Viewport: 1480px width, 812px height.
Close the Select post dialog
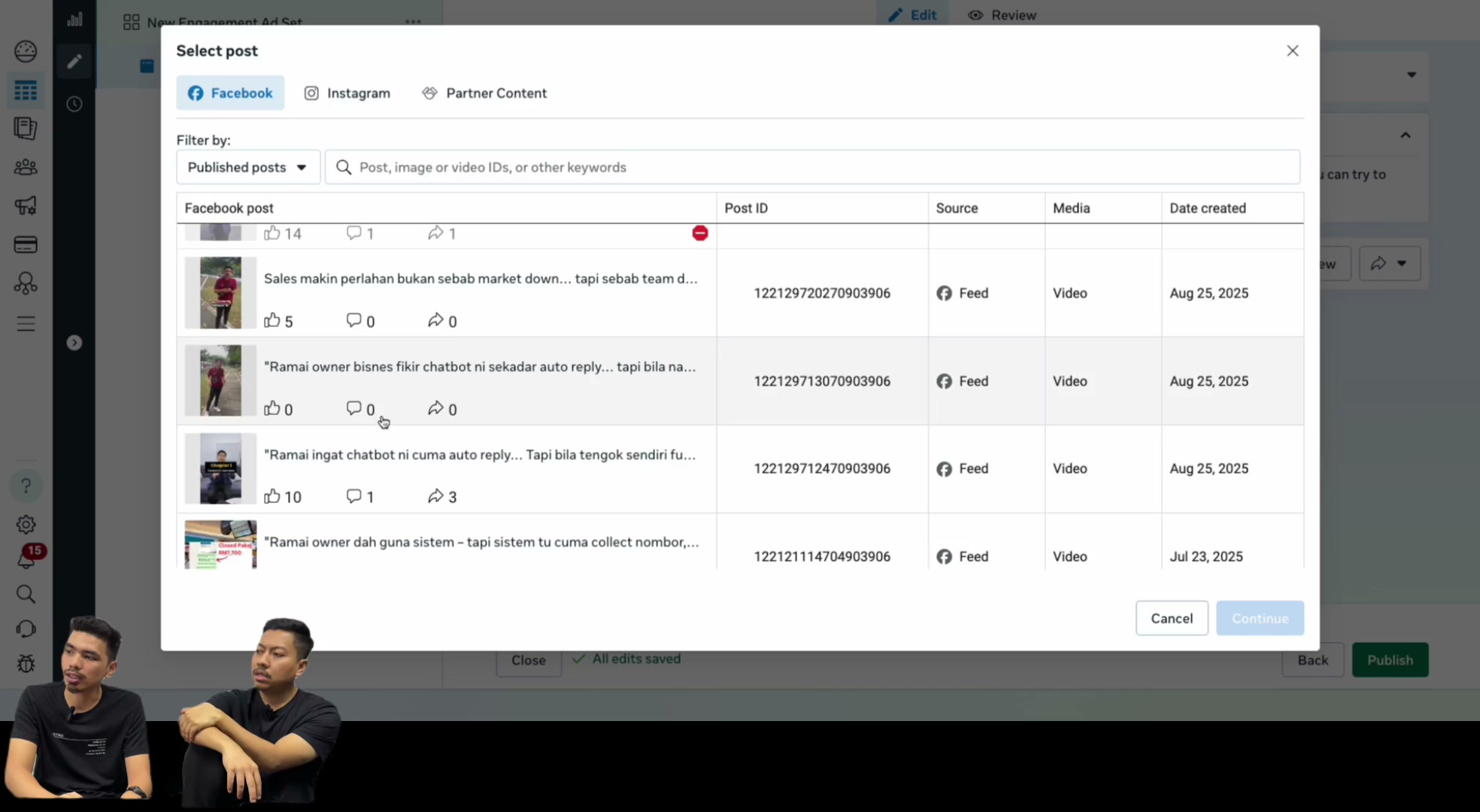[1292, 50]
